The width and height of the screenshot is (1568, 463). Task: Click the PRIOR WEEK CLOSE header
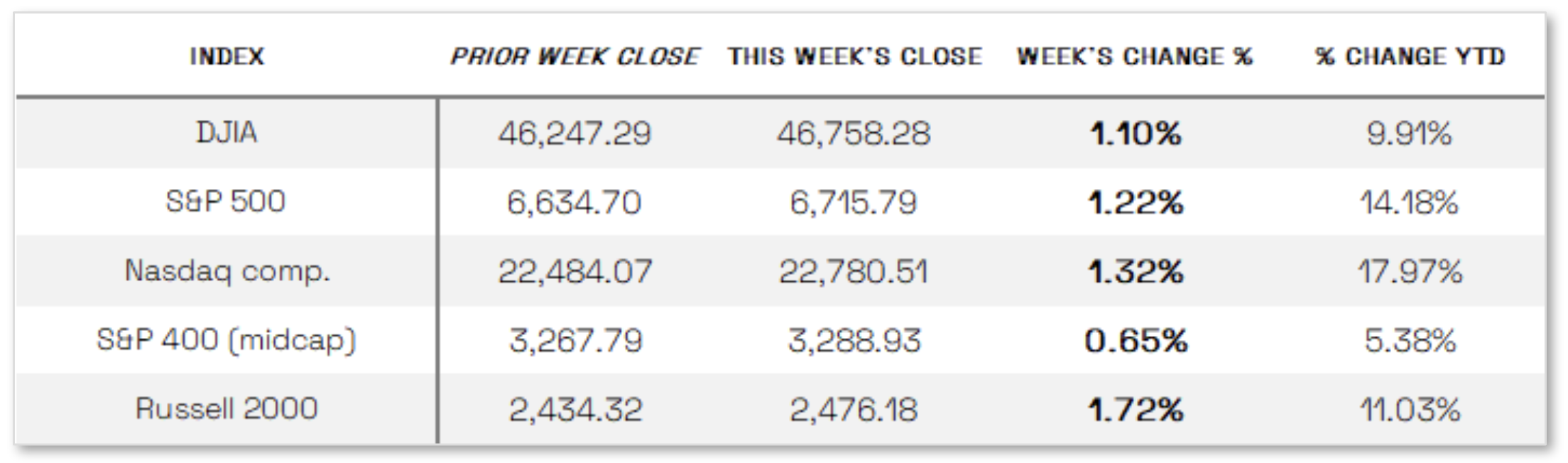[x=575, y=56]
